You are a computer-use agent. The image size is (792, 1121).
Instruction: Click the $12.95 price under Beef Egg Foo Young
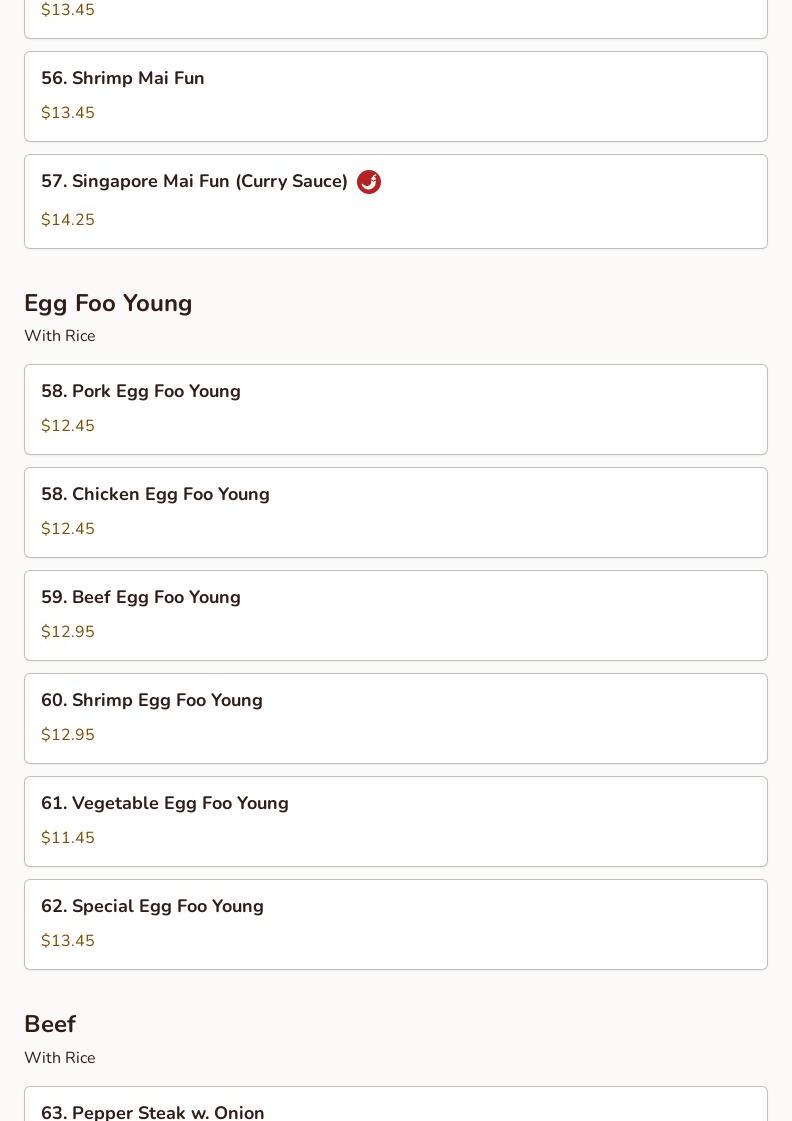(68, 632)
